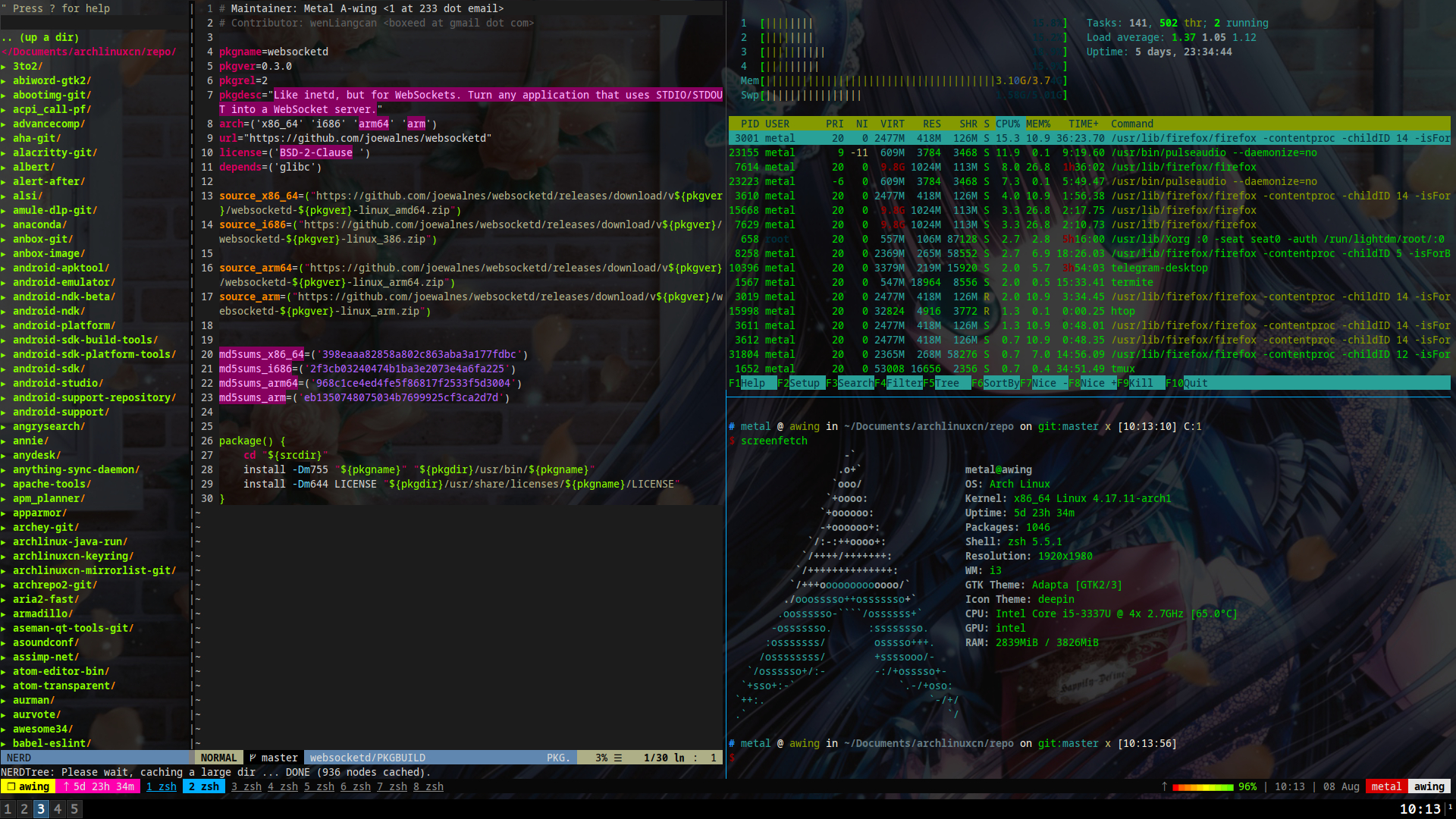Switch to i3 workspace 5

(x=74, y=809)
